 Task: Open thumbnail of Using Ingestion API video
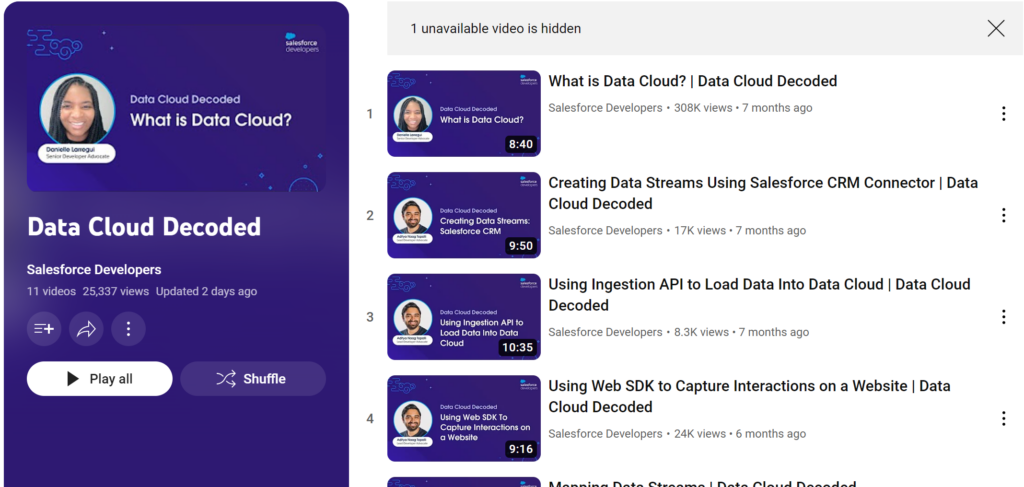(464, 317)
